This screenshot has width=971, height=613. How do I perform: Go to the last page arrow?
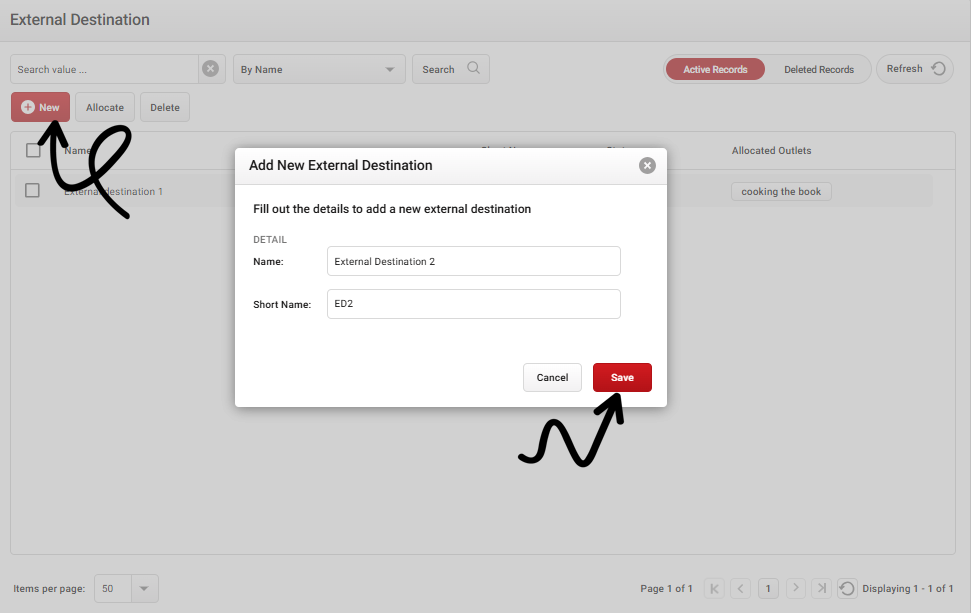coord(821,588)
